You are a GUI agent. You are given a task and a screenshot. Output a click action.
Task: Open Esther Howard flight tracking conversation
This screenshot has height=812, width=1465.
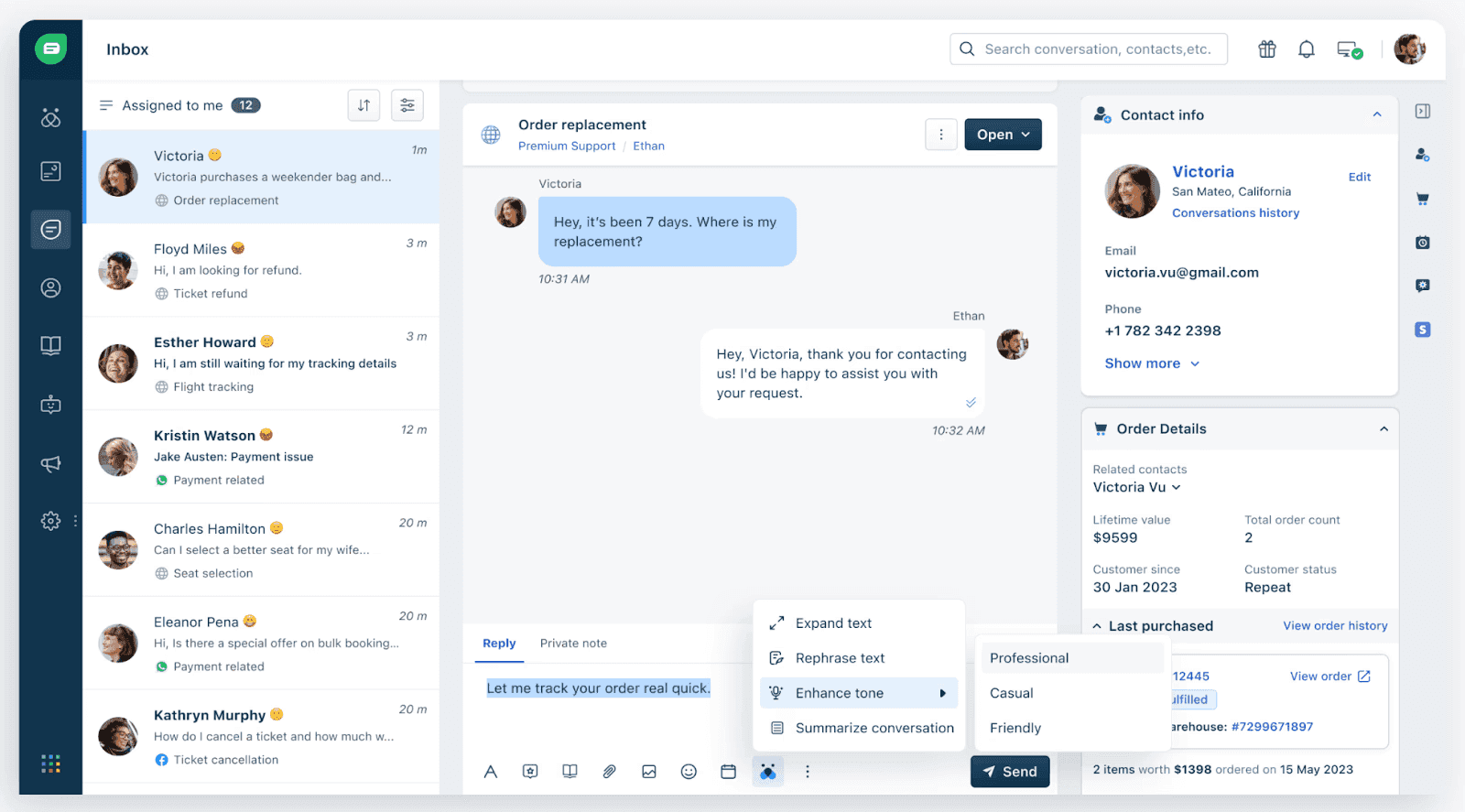click(262, 363)
